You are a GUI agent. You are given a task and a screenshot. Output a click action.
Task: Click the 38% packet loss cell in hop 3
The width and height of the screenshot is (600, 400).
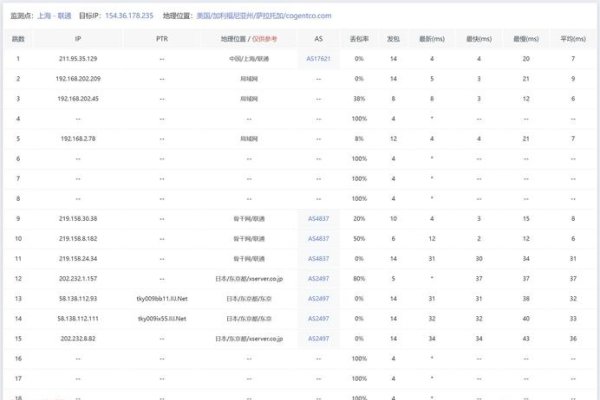coord(359,99)
